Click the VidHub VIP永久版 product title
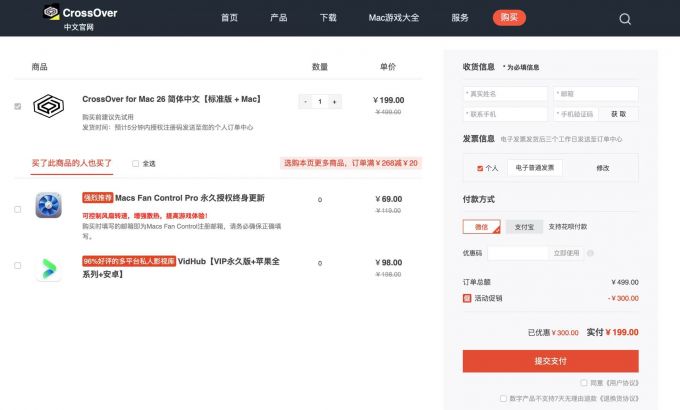This screenshot has width=680, height=410. [x=181, y=268]
